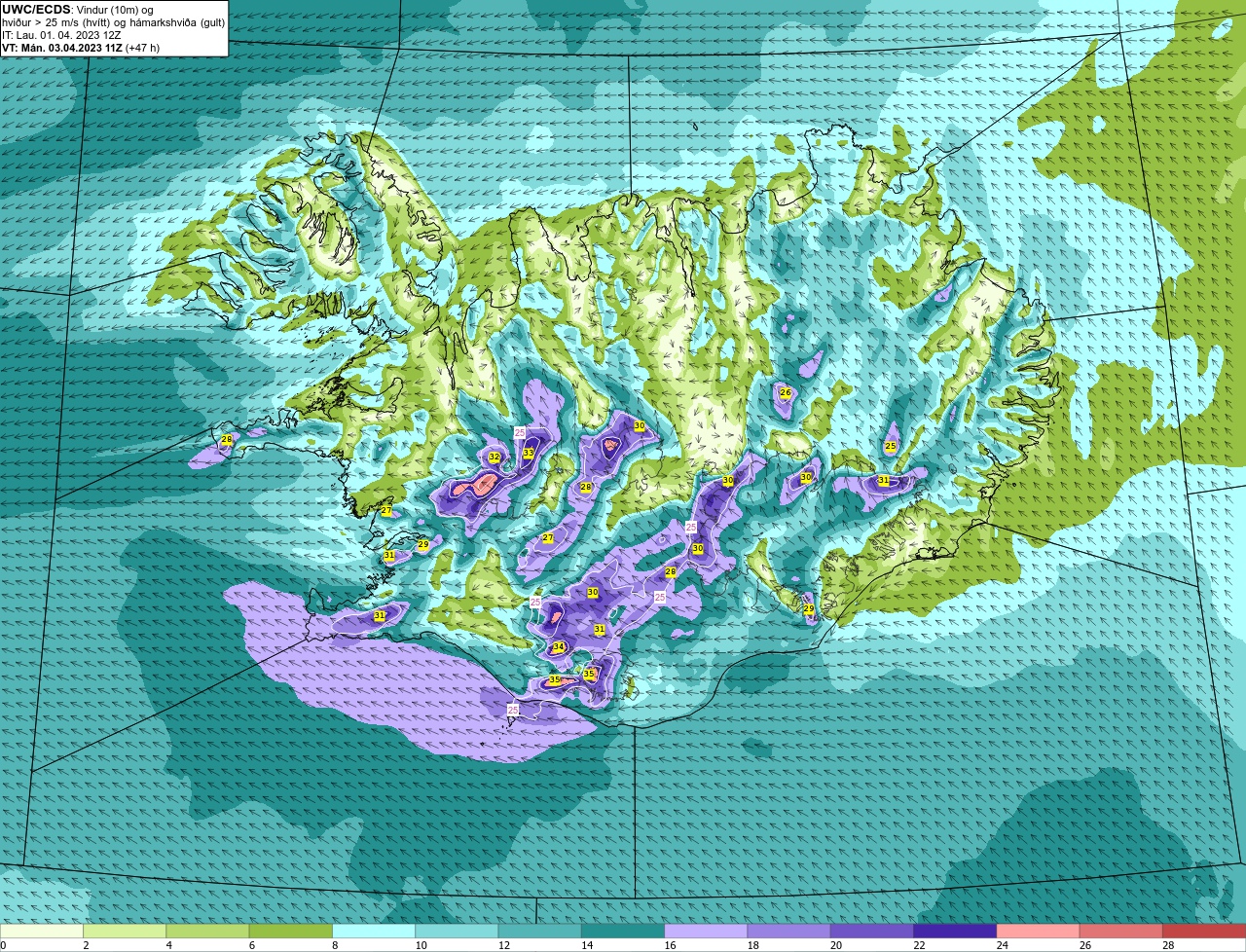The image size is (1246, 952).
Task: Click the 14–16 m/s dark teal legend swatch
Action: pos(623,932)
